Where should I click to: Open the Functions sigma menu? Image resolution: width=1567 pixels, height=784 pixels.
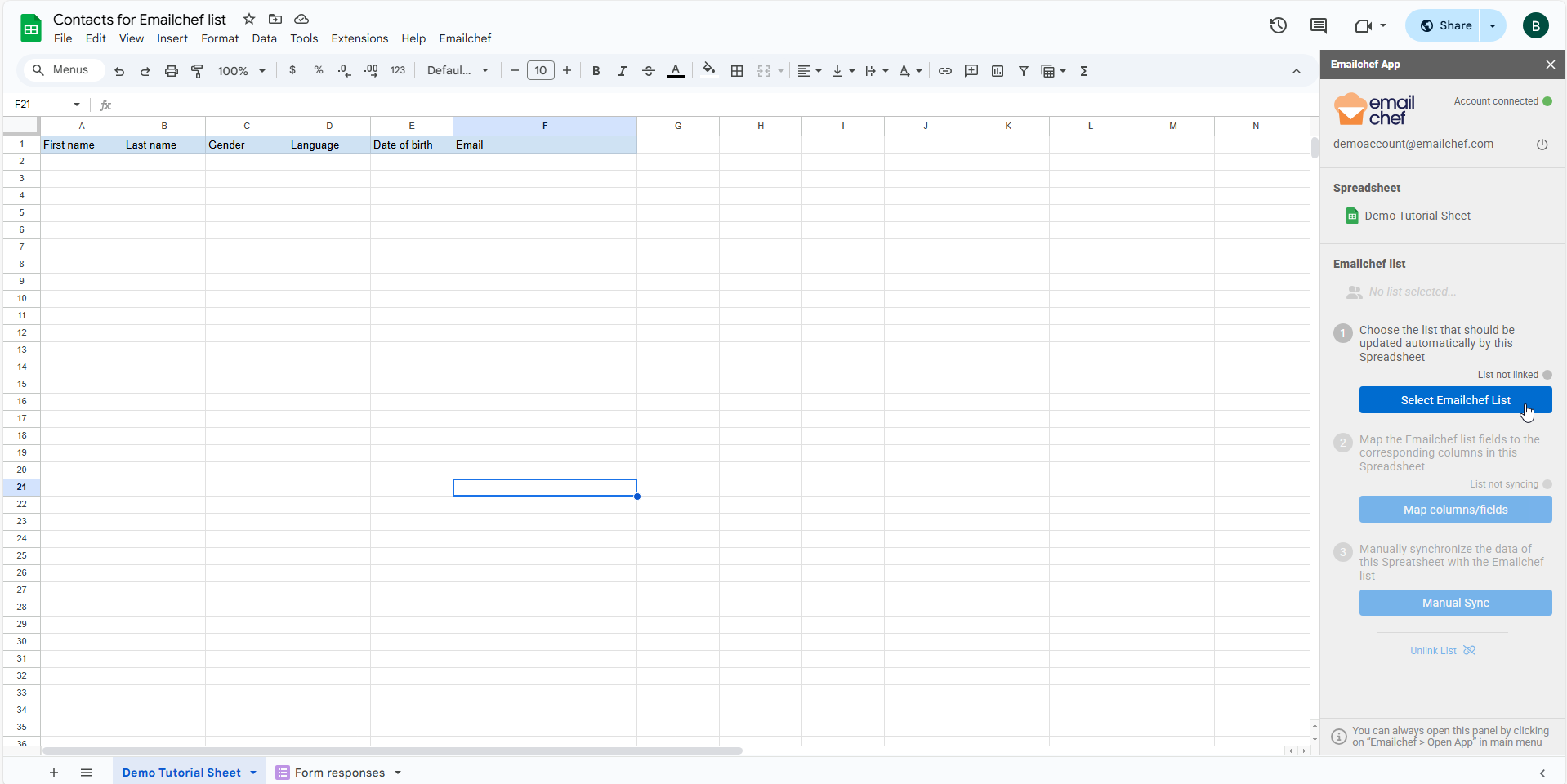click(x=1084, y=71)
